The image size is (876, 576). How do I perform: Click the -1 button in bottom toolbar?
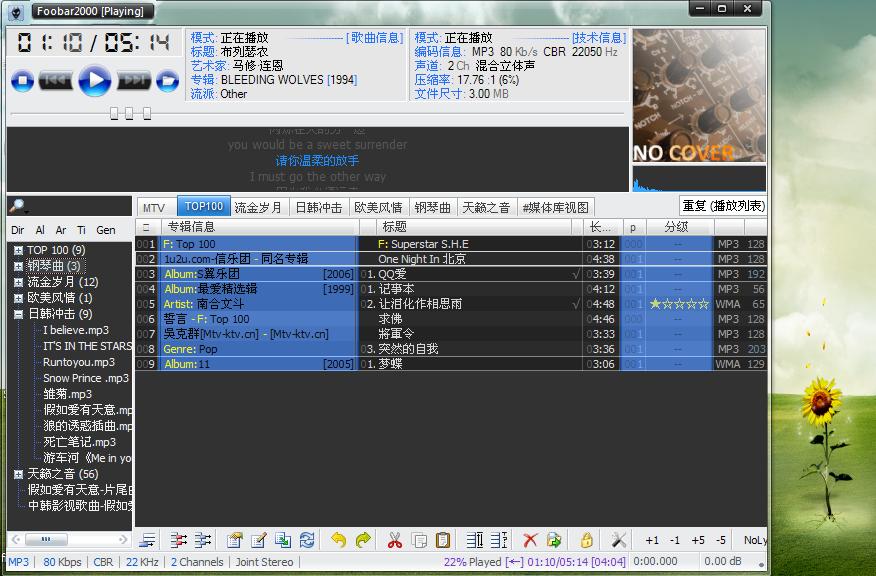click(x=675, y=540)
